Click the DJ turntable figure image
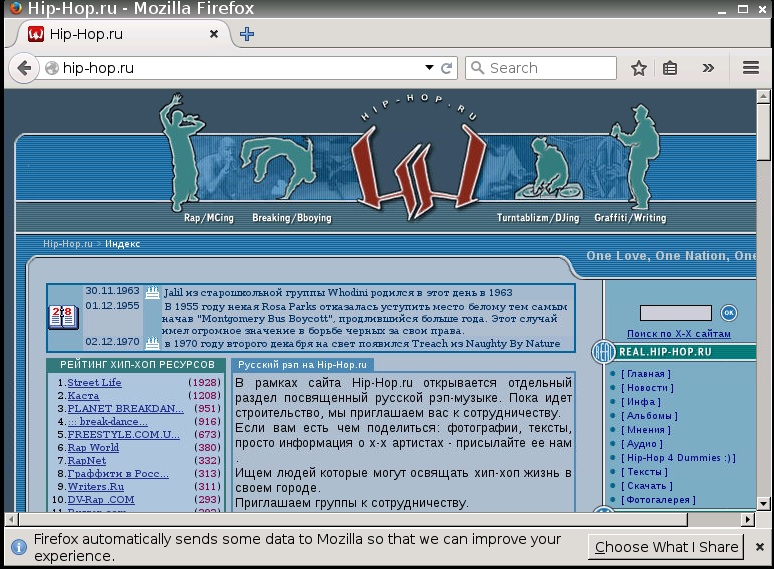The image size is (774, 569). [x=549, y=169]
